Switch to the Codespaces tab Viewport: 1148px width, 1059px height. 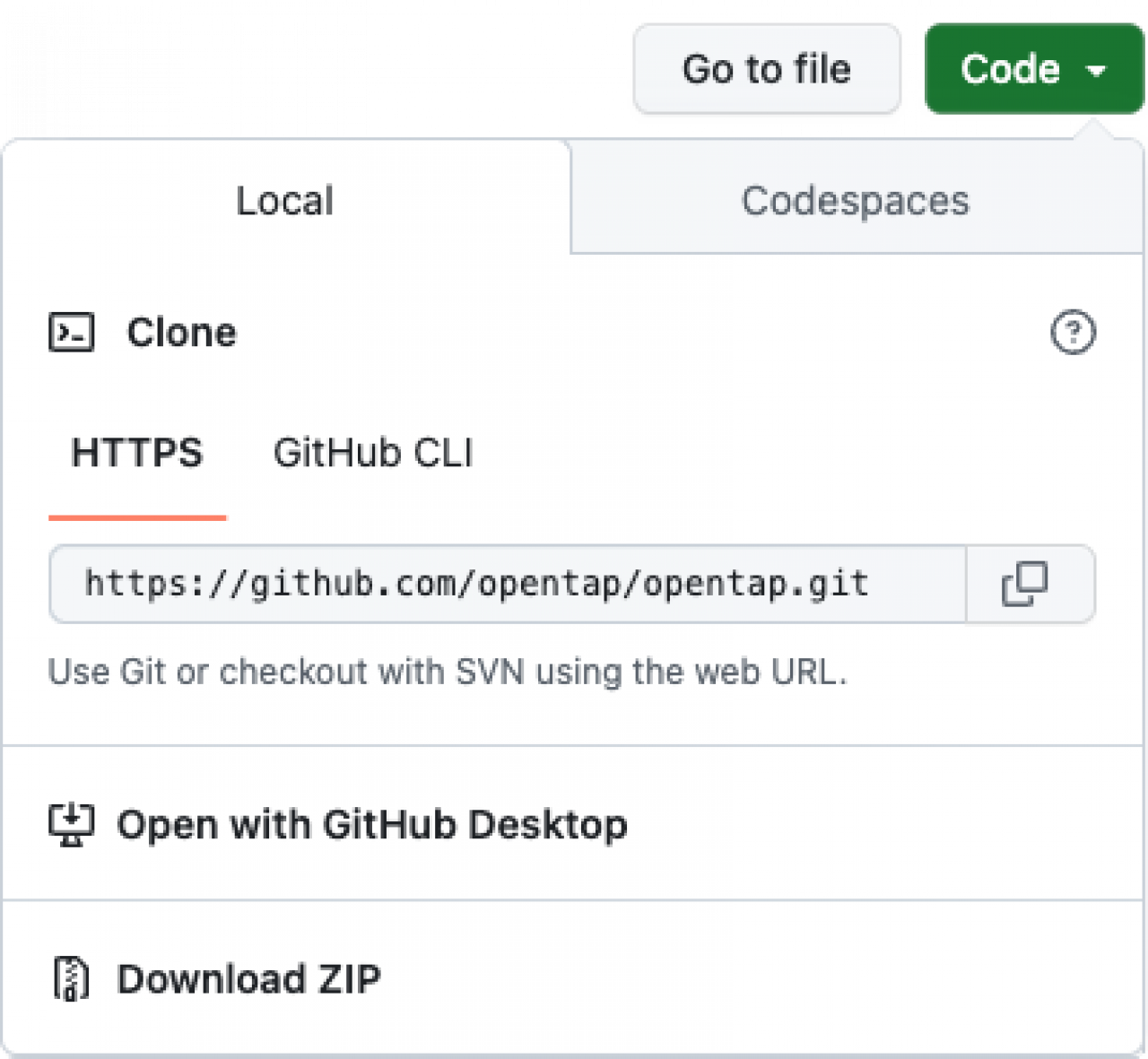click(x=856, y=200)
